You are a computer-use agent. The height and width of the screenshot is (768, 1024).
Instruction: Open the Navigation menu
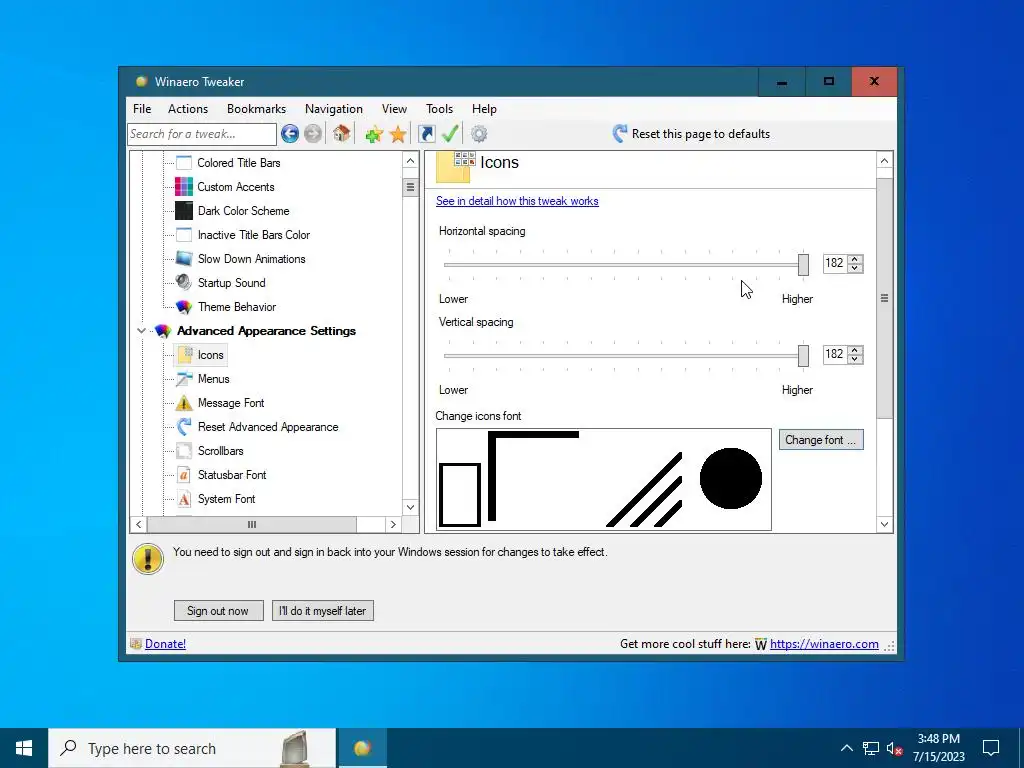(x=334, y=109)
